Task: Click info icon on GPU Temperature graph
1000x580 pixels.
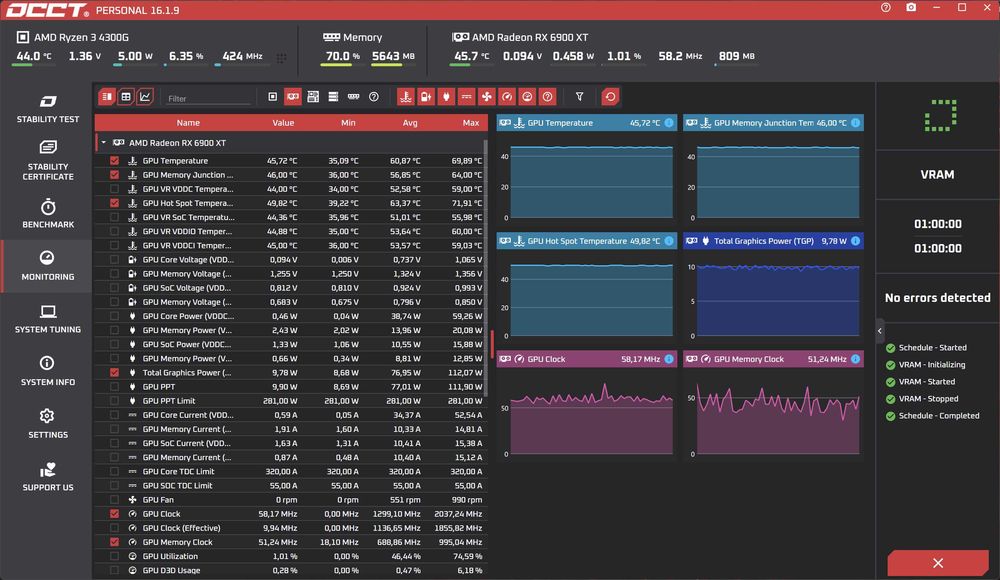Action: [669, 123]
